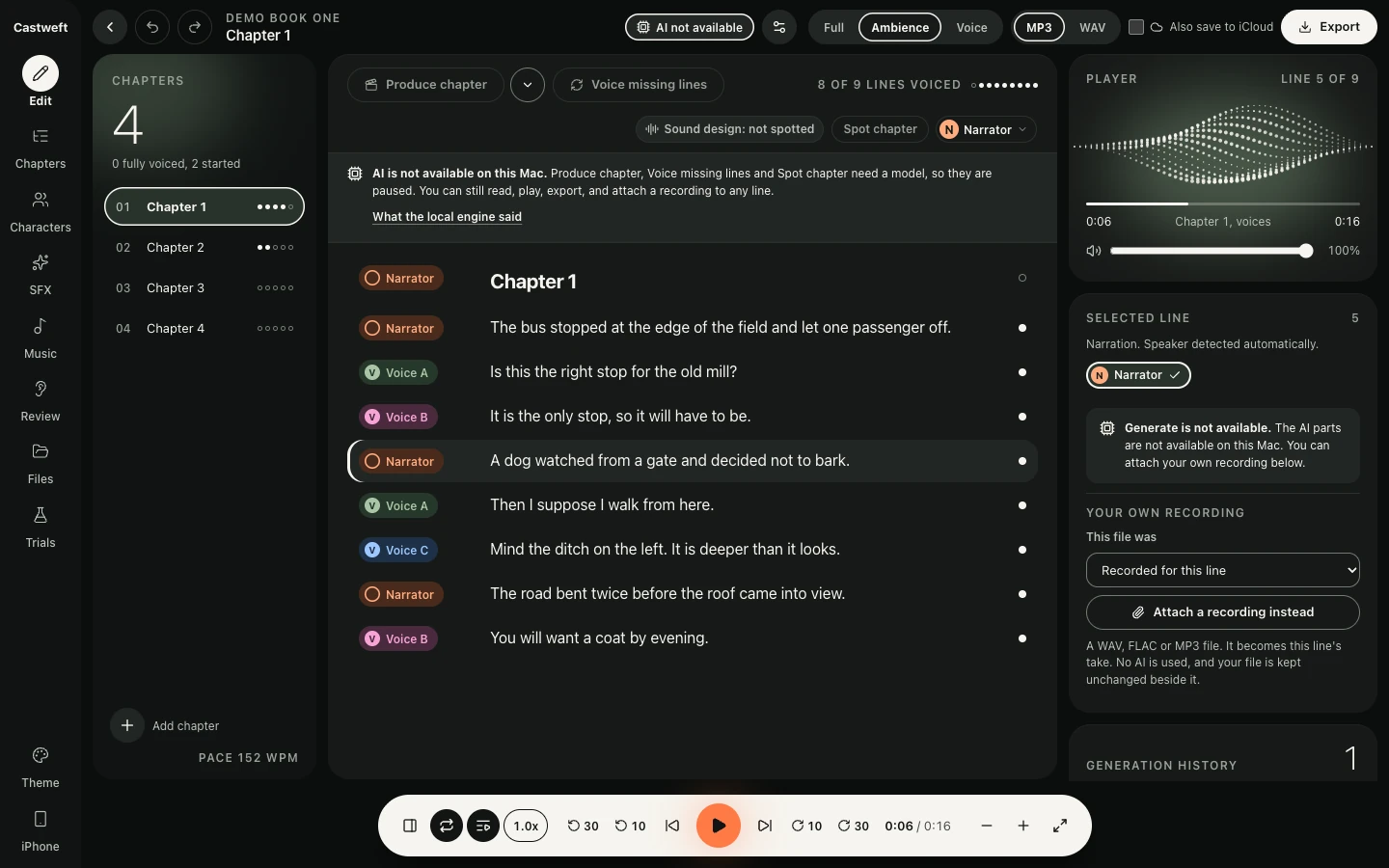Select the WAV export format
The image size is (1389, 868).
[x=1092, y=27]
